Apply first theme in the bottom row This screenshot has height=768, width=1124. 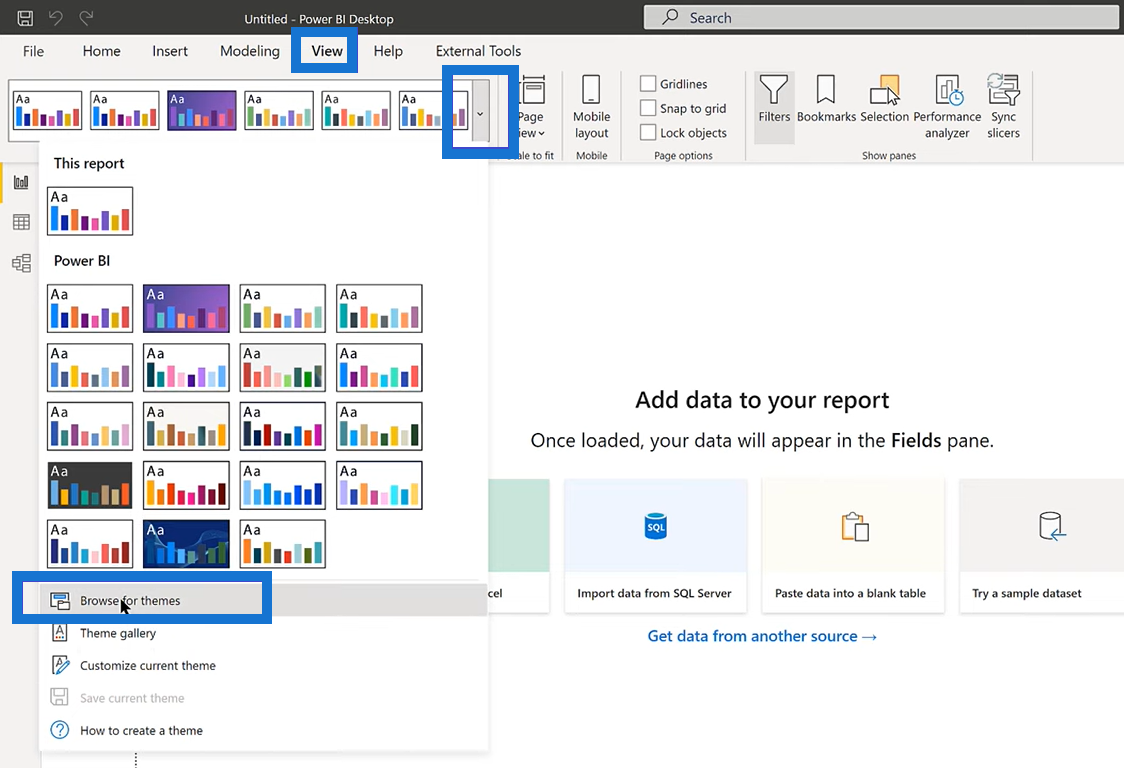point(90,544)
